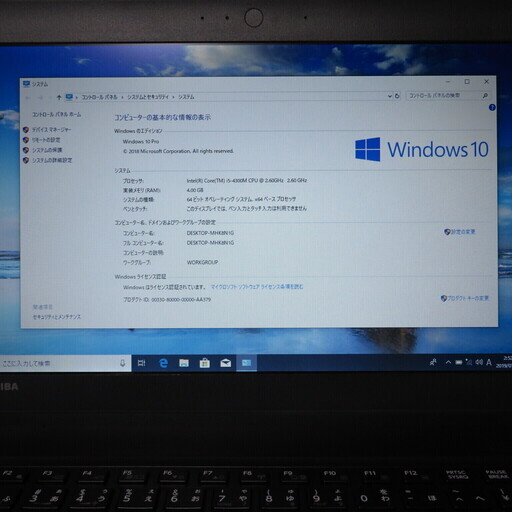Open Remote settings (リモートの設定) link
Image resolution: width=512 pixels, height=512 pixels.
pos(46,140)
